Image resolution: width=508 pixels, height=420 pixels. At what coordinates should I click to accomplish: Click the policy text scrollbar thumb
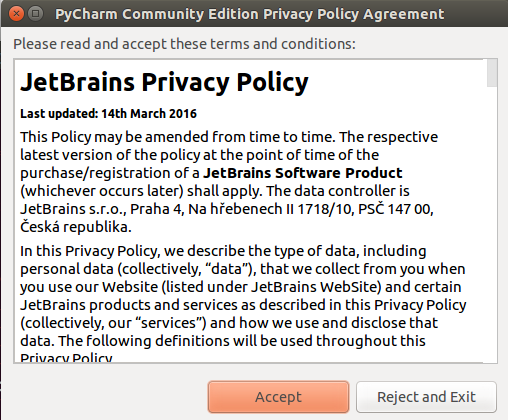point(492,73)
